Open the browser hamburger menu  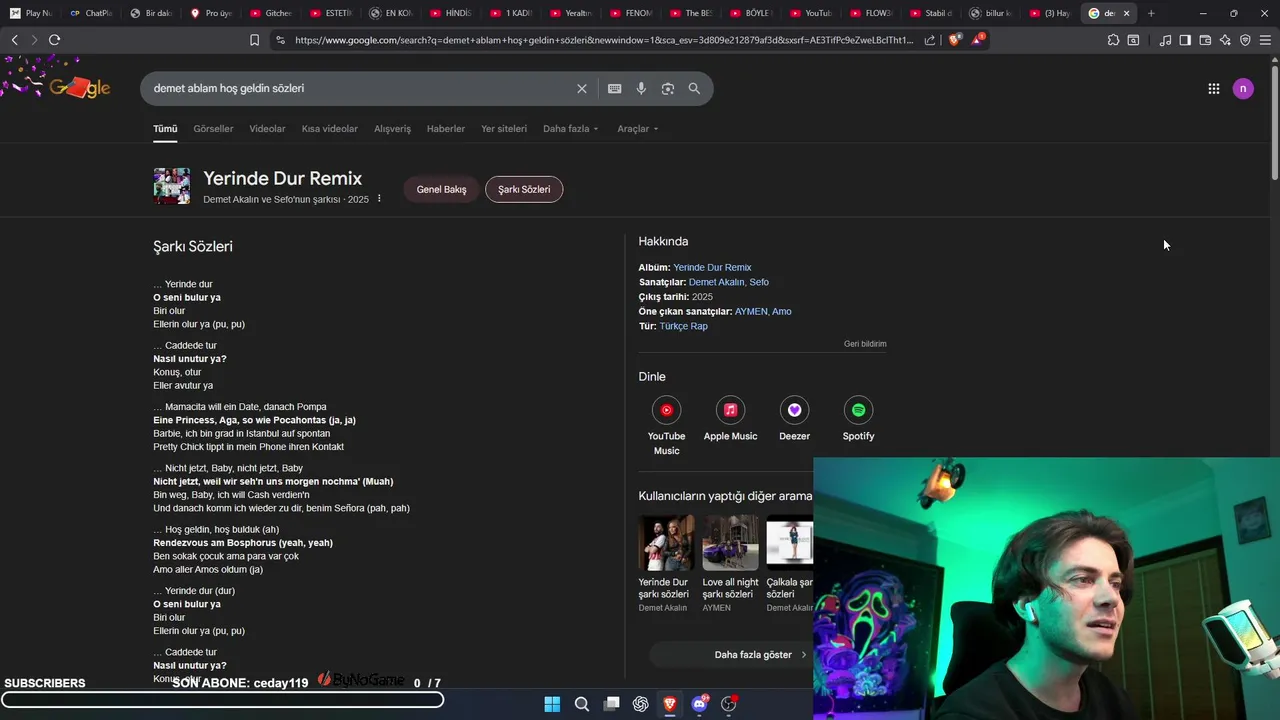click(1265, 40)
